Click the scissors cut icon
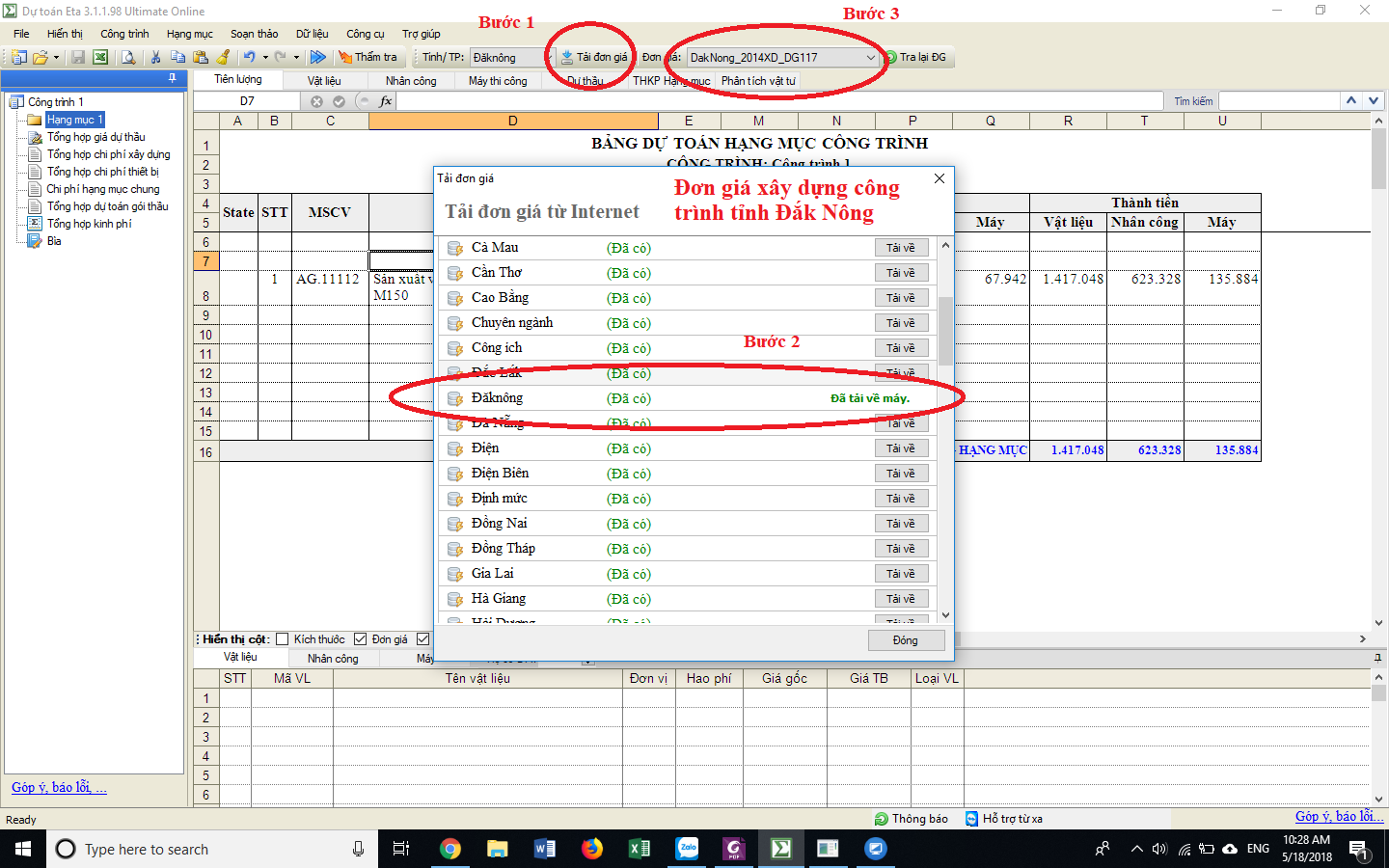This screenshot has height=868, width=1389. [x=155, y=58]
